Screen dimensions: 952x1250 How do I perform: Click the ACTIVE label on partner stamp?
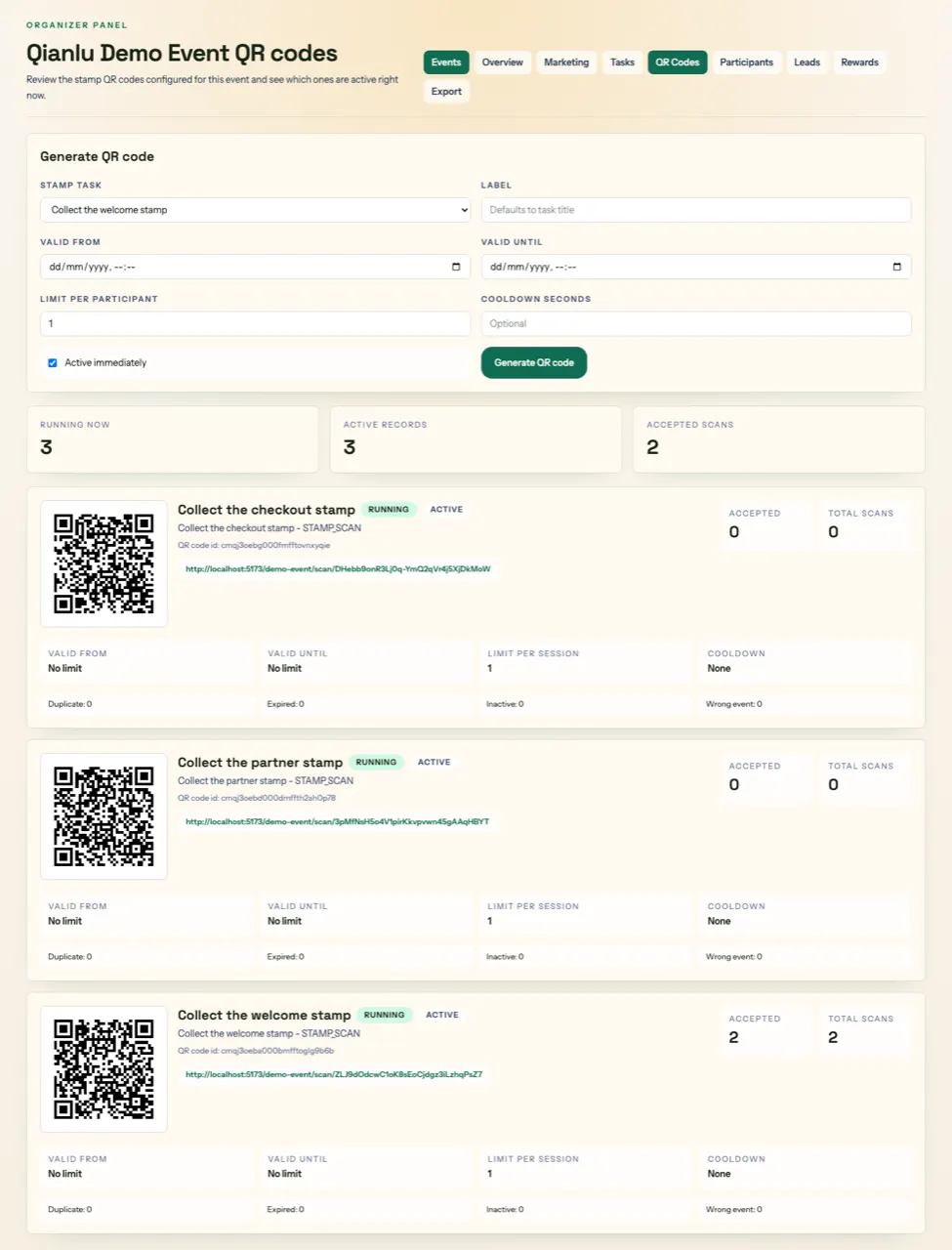click(435, 763)
